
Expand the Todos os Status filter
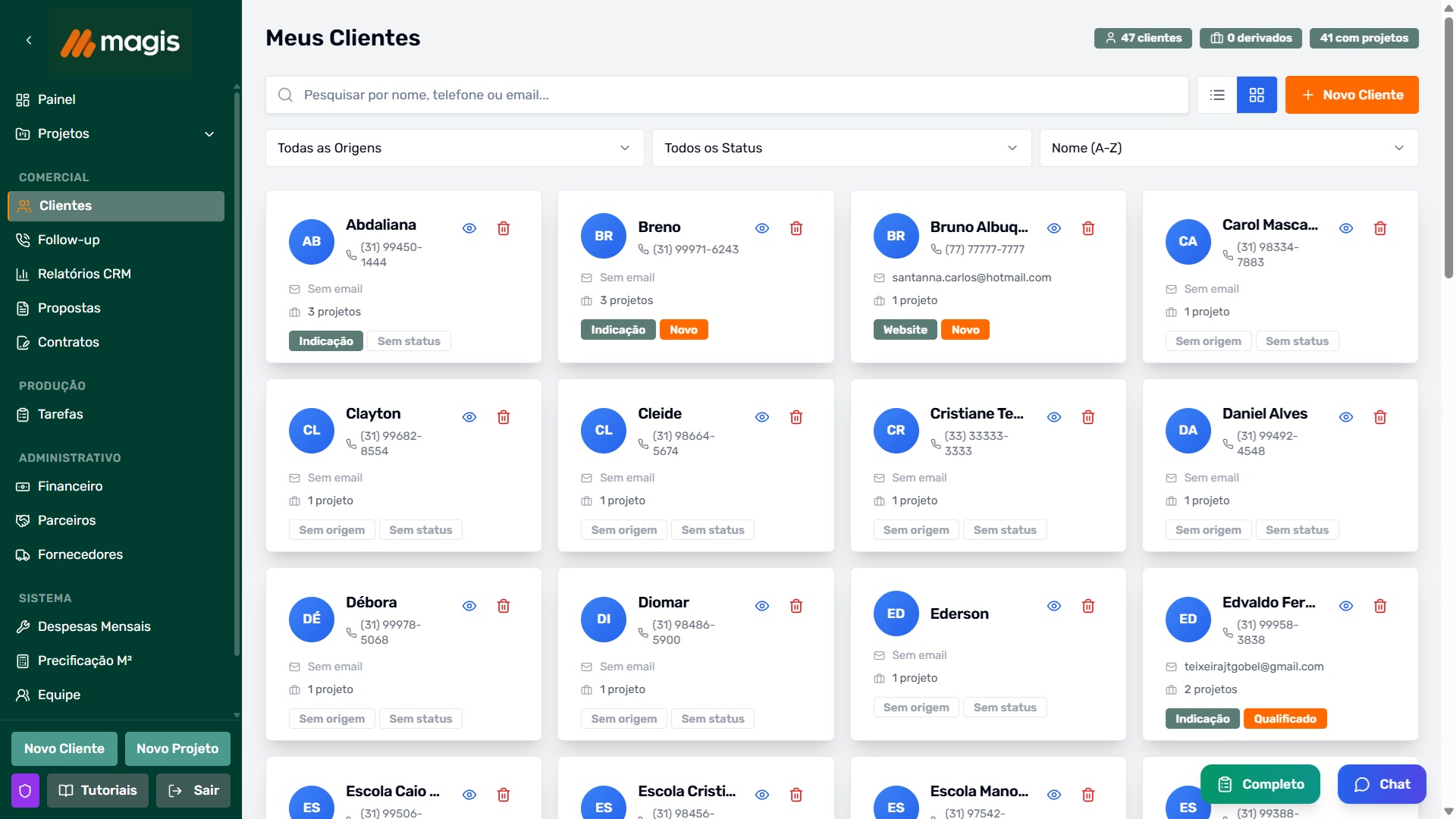(x=841, y=148)
